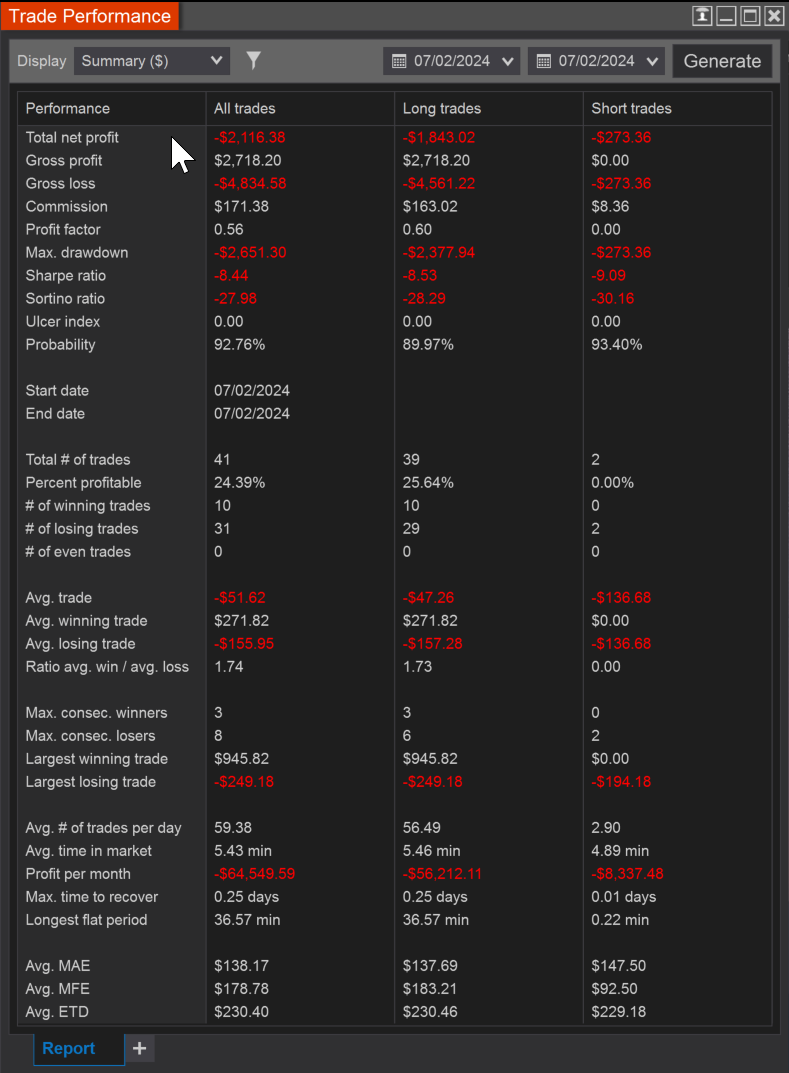Image resolution: width=789 pixels, height=1073 pixels.
Task: Expand the end date dropdown arrow
Action: pos(652,62)
